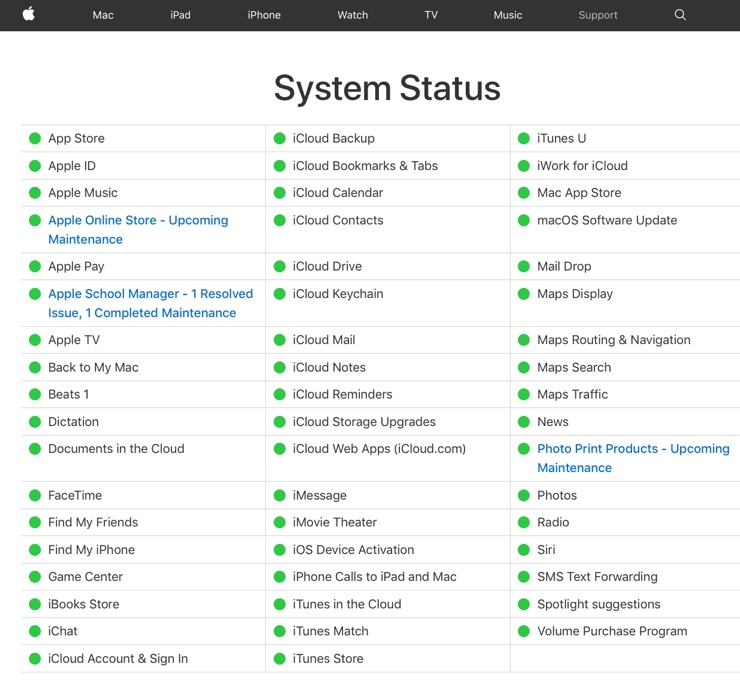Click green status dot beside Beats 1
The width and height of the screenshot is (740, 681).
(35, 394)
